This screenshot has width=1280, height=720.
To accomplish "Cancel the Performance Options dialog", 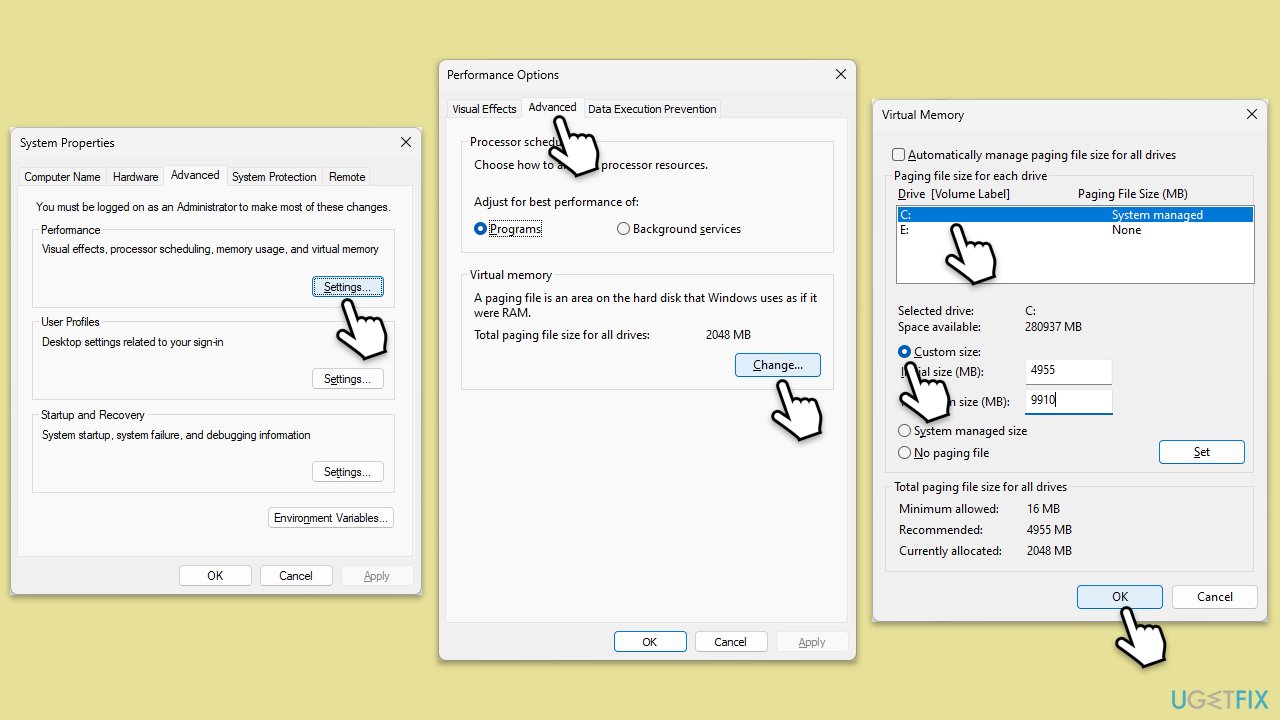I will tap(731, 642).
